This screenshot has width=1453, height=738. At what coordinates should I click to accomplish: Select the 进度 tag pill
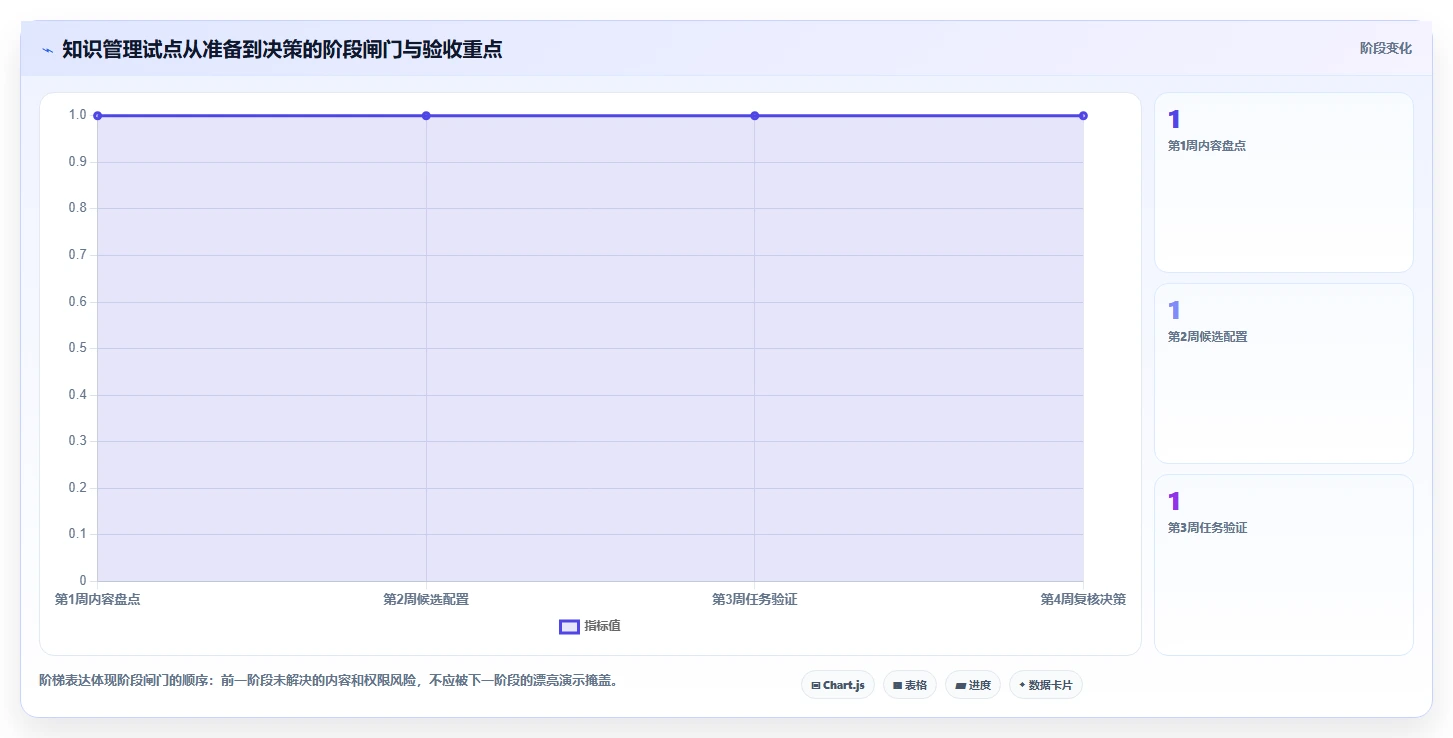[x=973, y=685]
